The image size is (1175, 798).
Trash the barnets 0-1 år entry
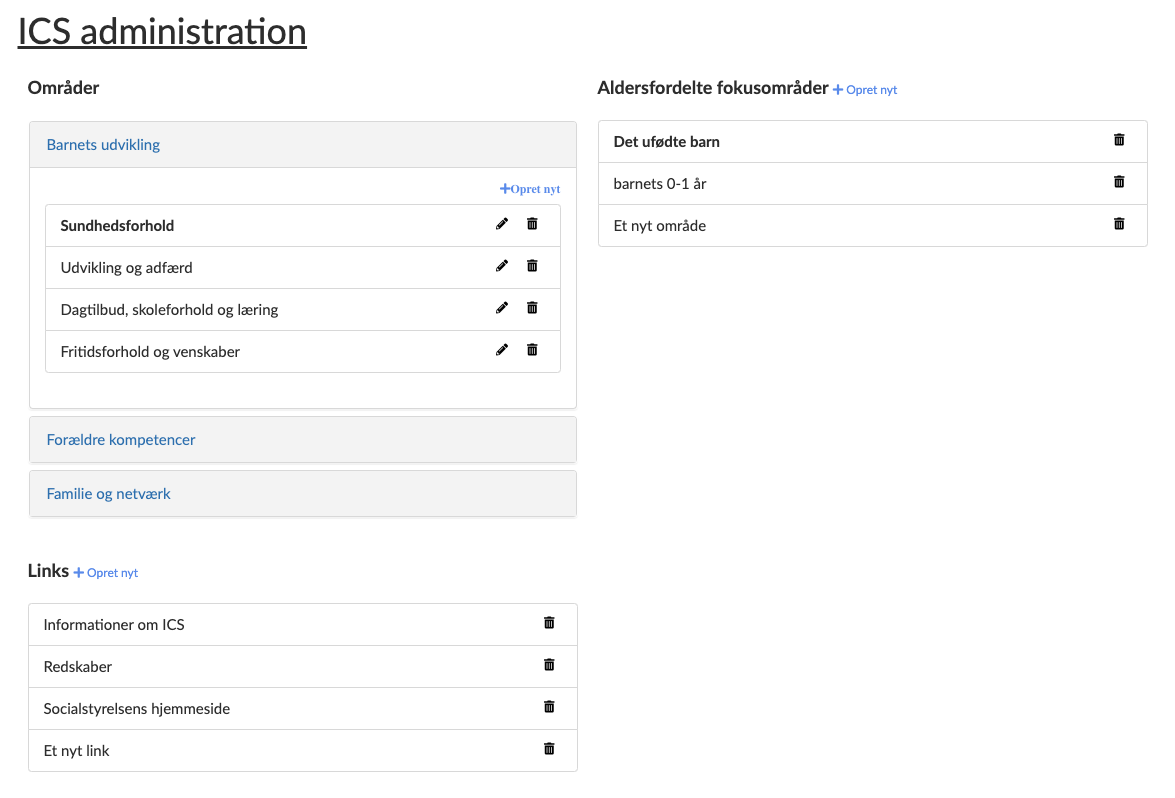(x=1119, y=182)
